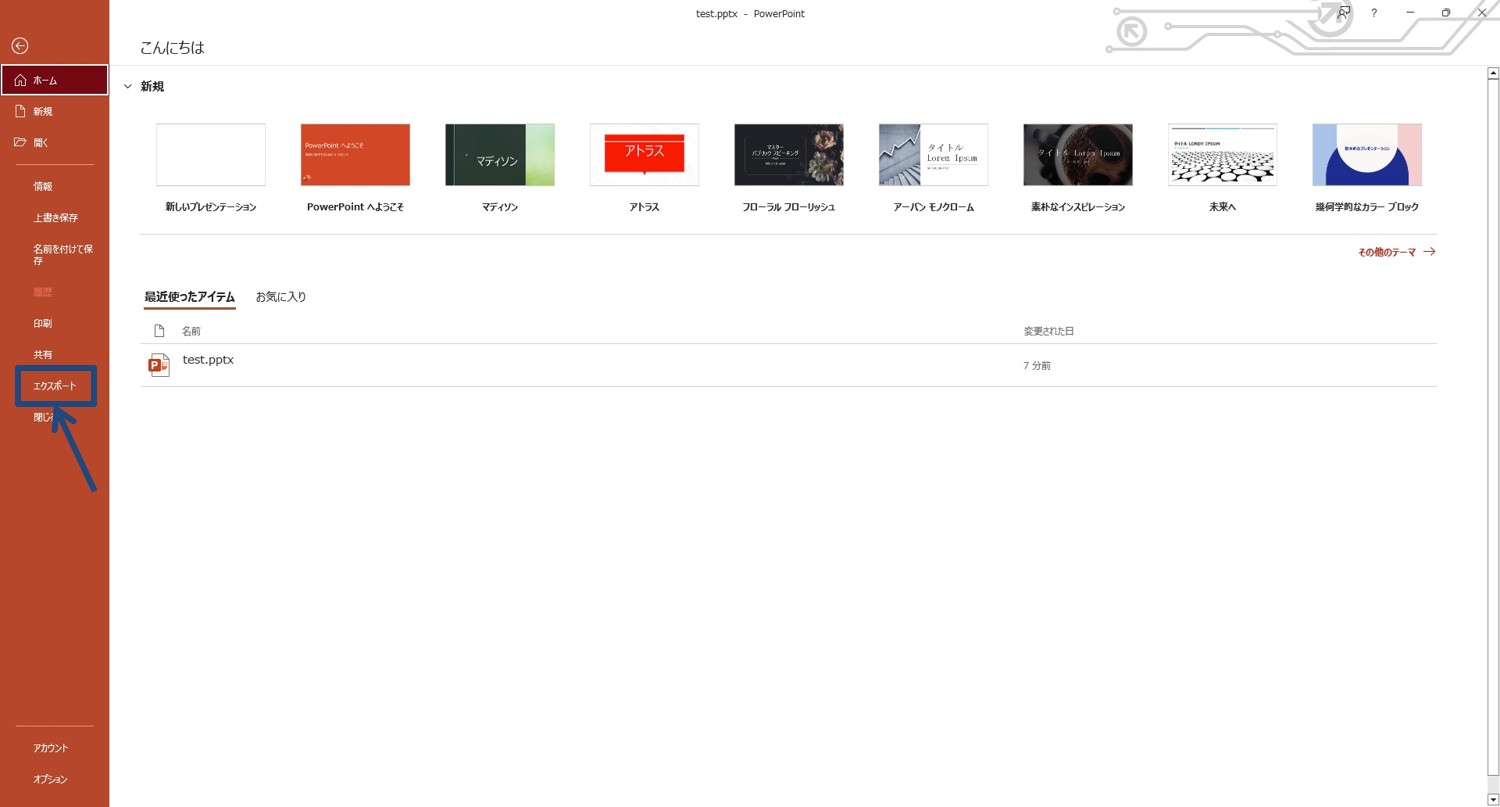Click the document icon in list header
This screenshot has height=807, width=1500.
pyautogui.click(x=159, y=331)
